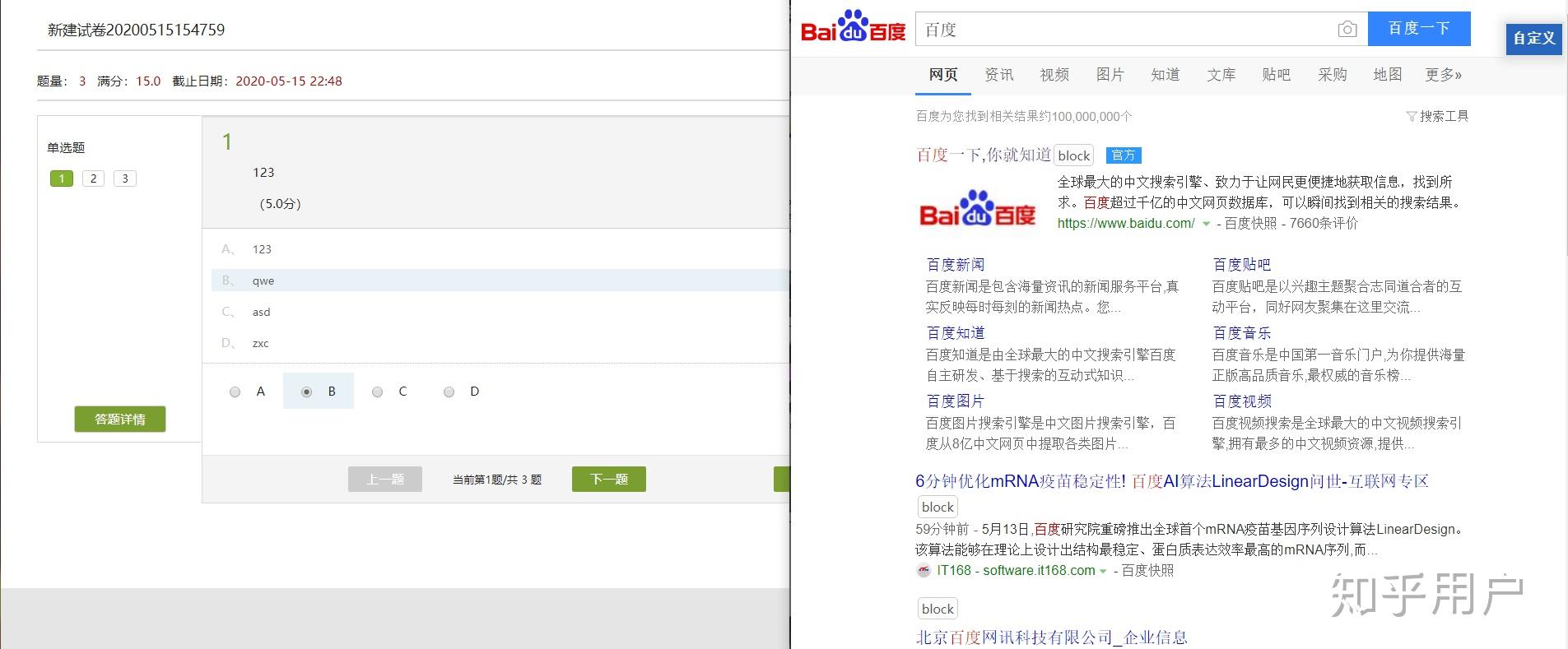Click block button above 北京百度网讯 result
The height and width of the screenshot is (649, 1568).
pyautogui.click(x=938, y=609)
